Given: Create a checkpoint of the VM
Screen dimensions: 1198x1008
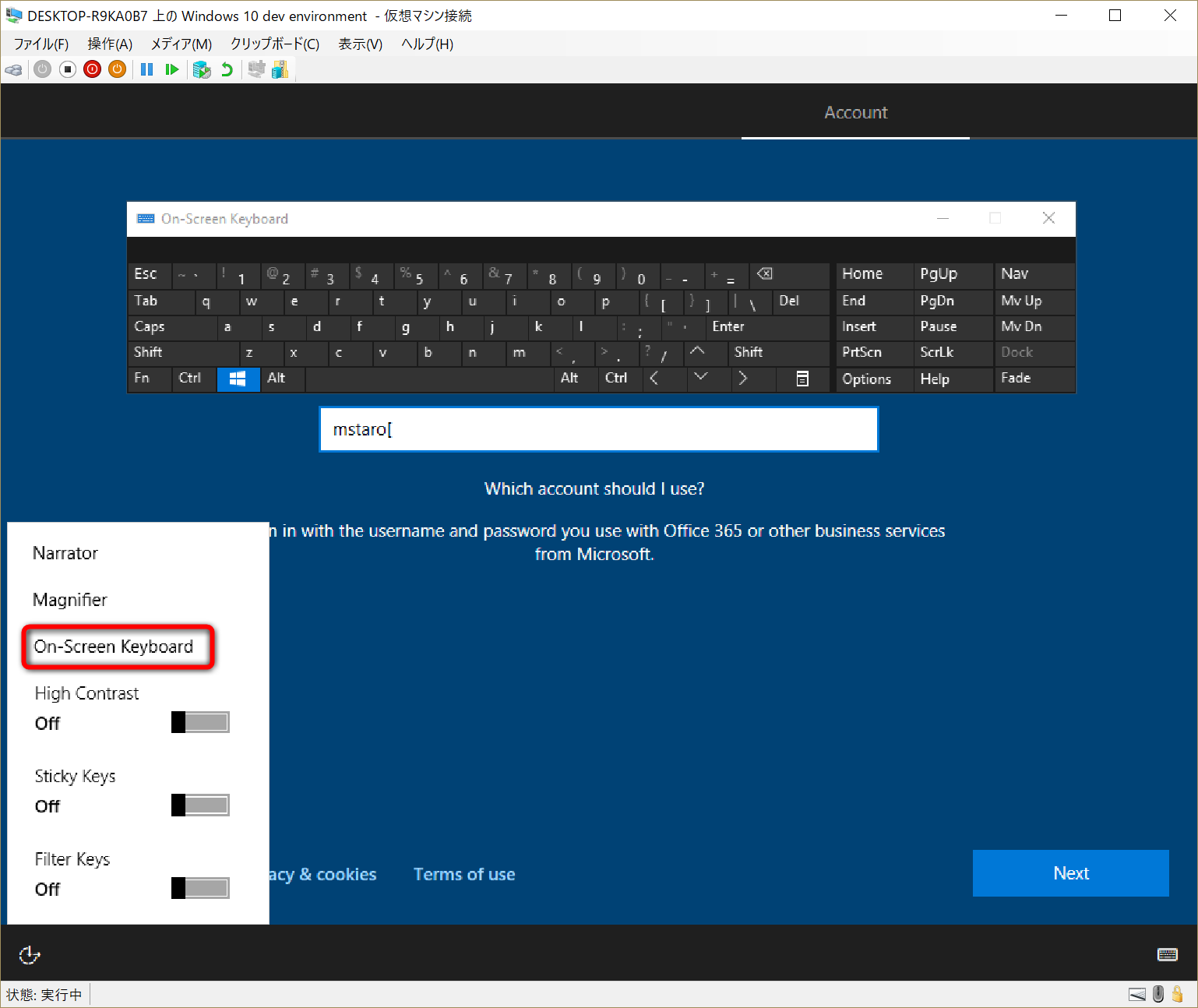Looking at the screenshot, I should [202, 69].
